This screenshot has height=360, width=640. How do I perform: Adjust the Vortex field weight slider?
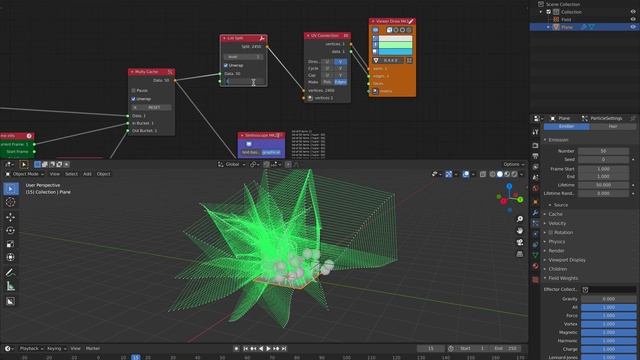point(608,324)
